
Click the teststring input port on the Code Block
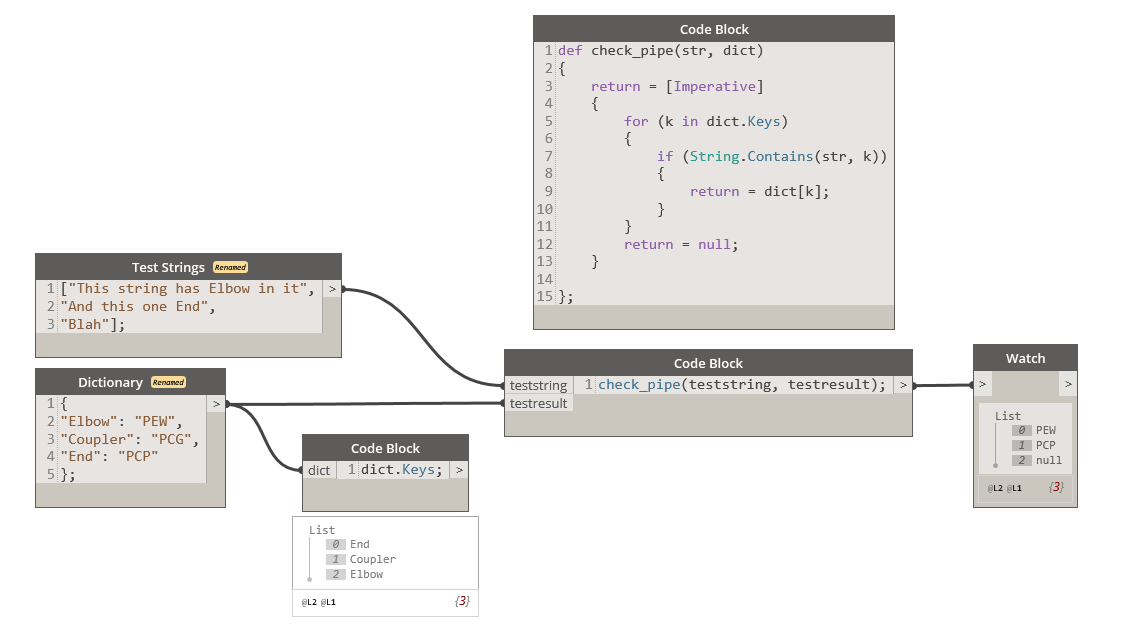pyautogui.click(x=538, y=385)
